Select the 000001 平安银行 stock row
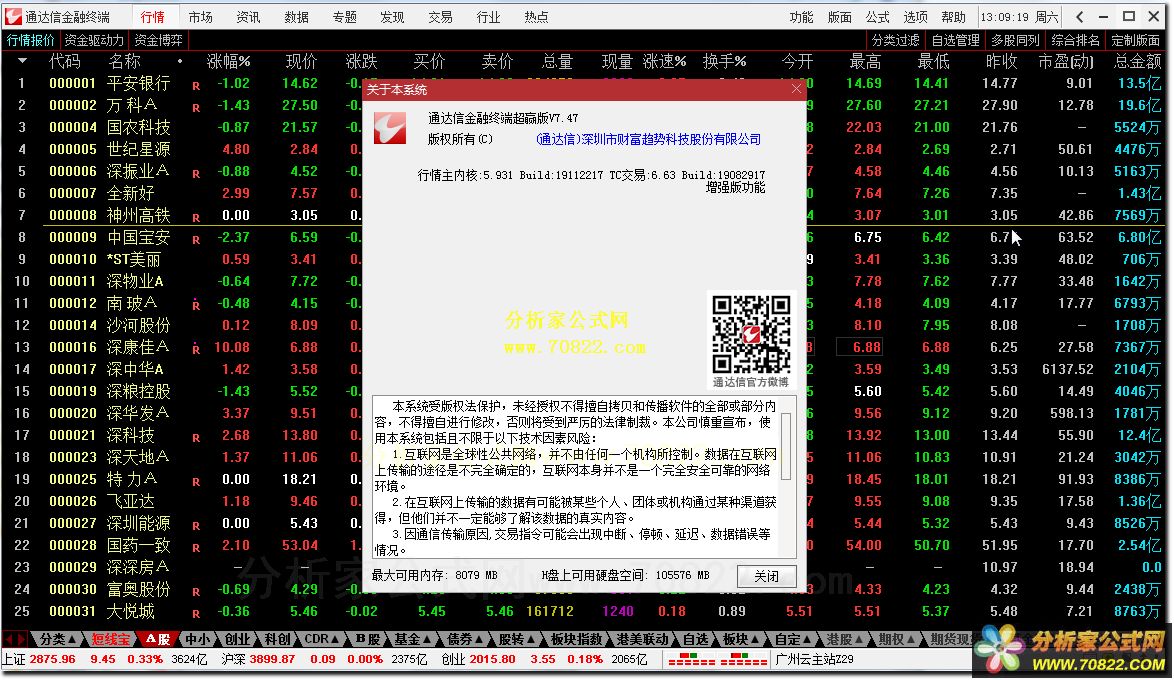This screenshot has width=1174, height=680. 584,84
